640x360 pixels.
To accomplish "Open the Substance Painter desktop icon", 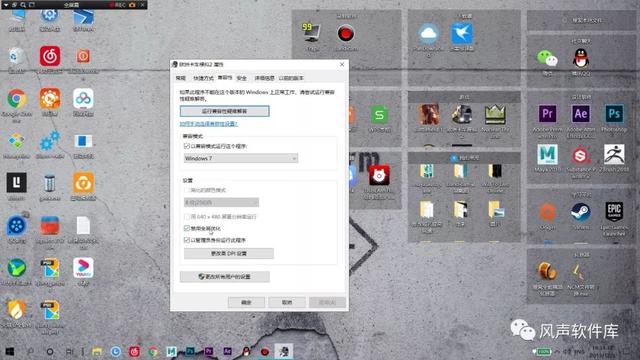I will tap(580, 155).
